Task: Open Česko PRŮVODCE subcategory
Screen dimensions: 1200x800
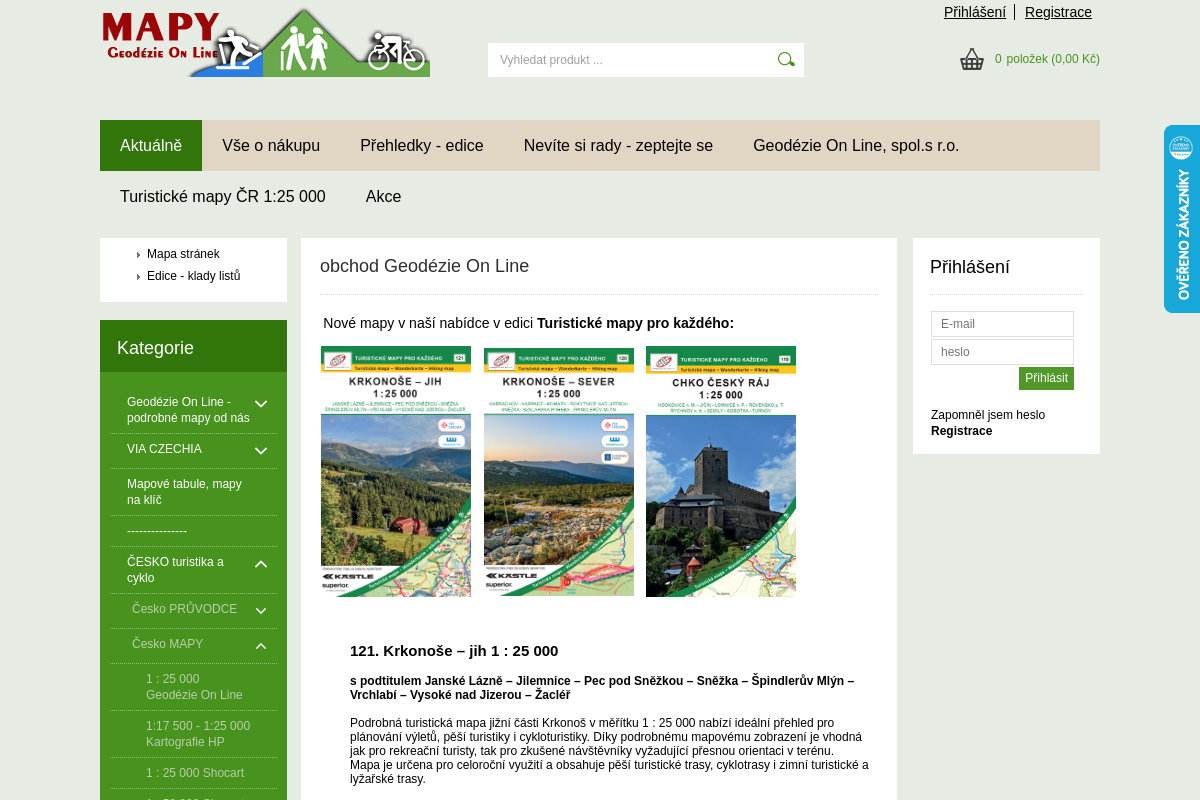Action: click(184, 609)
